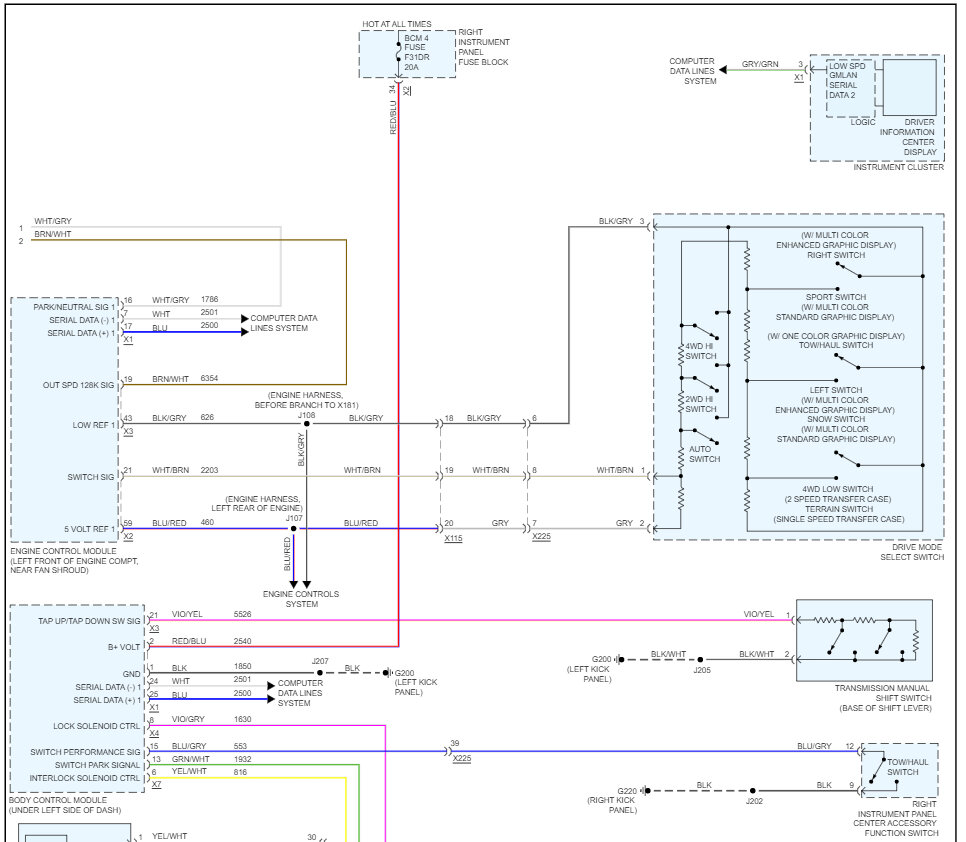Screen dimensions: 966x842
Task: Click the "SPORT SWITCH" label
Action: pyautogui.click(x=836, y=297)
